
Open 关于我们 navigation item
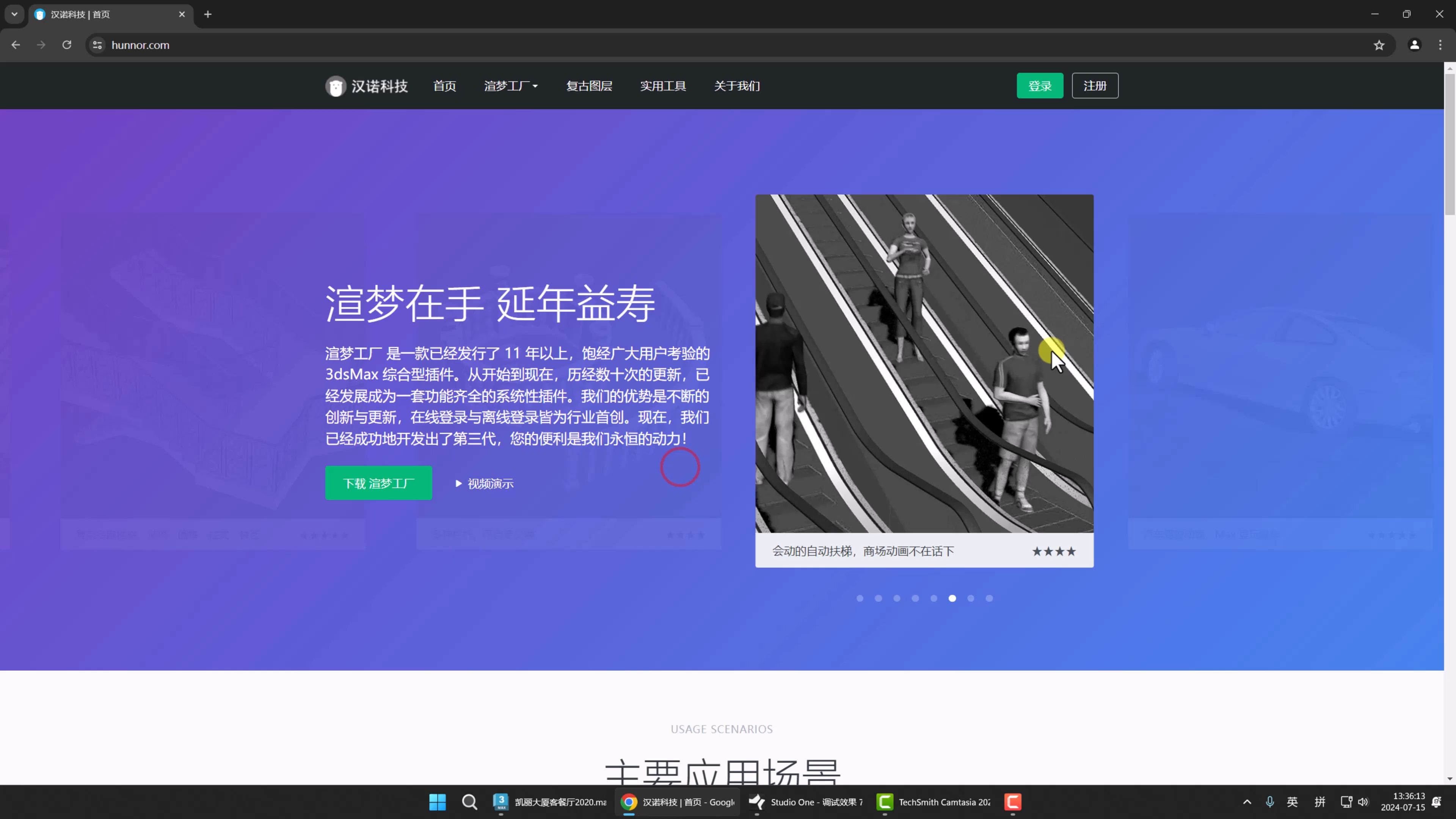[736, 86]
